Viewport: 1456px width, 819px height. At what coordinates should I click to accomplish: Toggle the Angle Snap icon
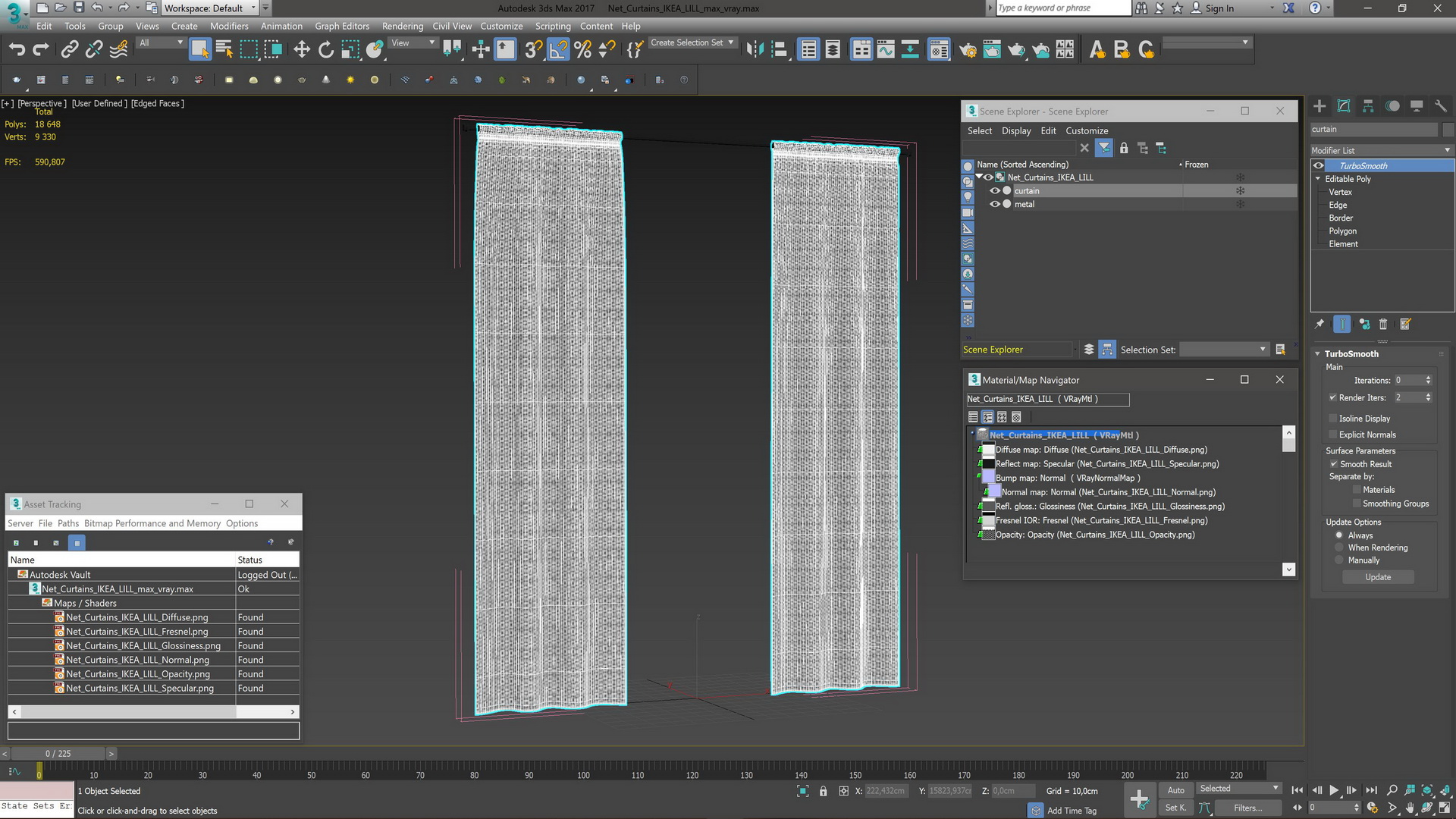click(x=558, y=50)
